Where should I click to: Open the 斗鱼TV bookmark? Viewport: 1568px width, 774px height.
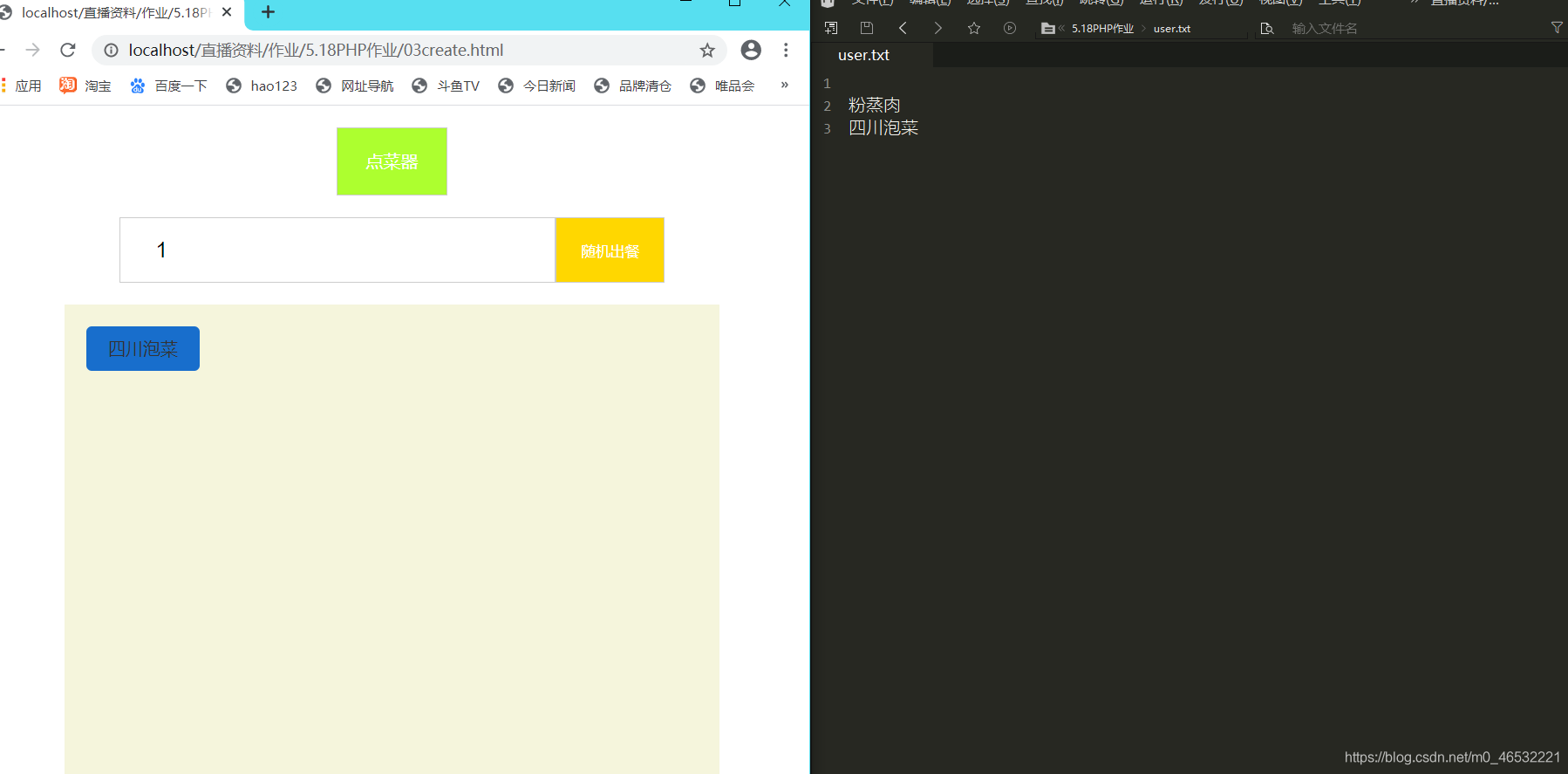[x=446, y=86]
